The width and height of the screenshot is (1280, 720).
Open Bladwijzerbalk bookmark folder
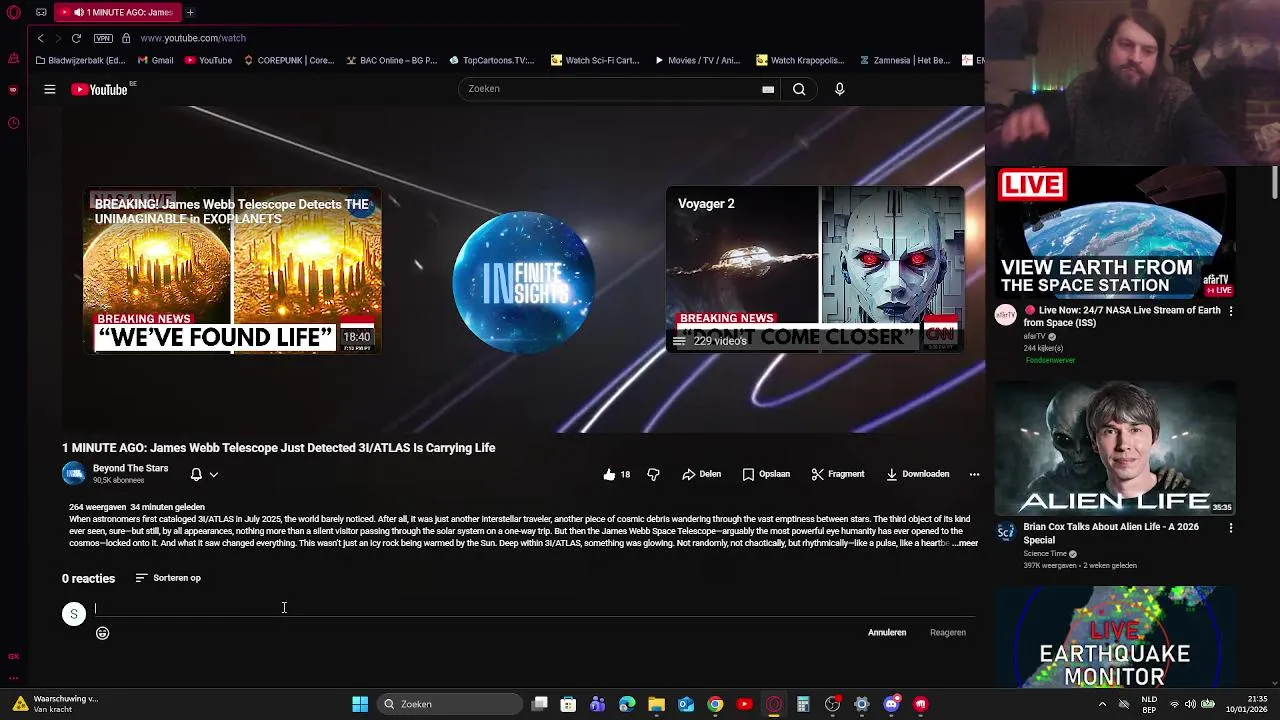click(x=80, y=60)
